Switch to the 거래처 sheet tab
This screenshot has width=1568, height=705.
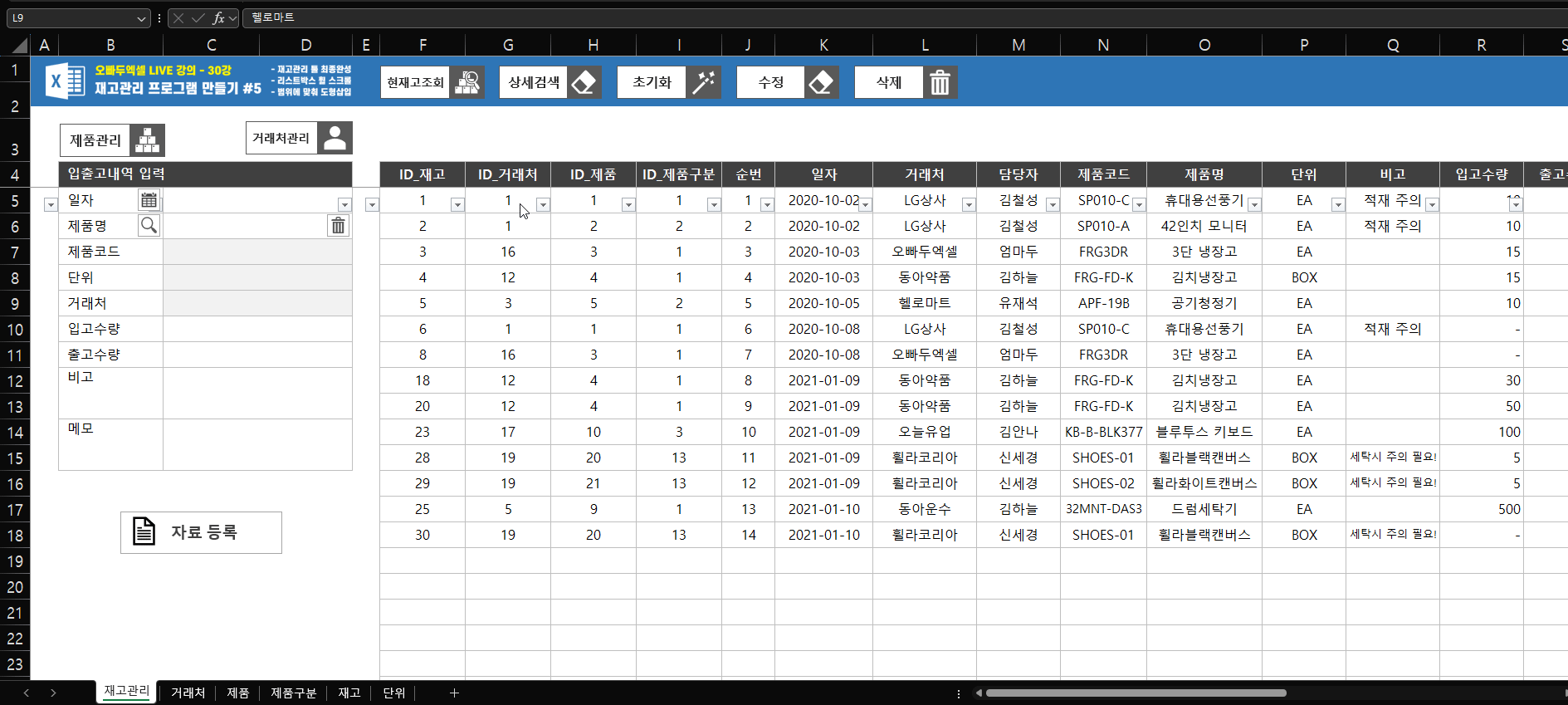coord(188,693)
